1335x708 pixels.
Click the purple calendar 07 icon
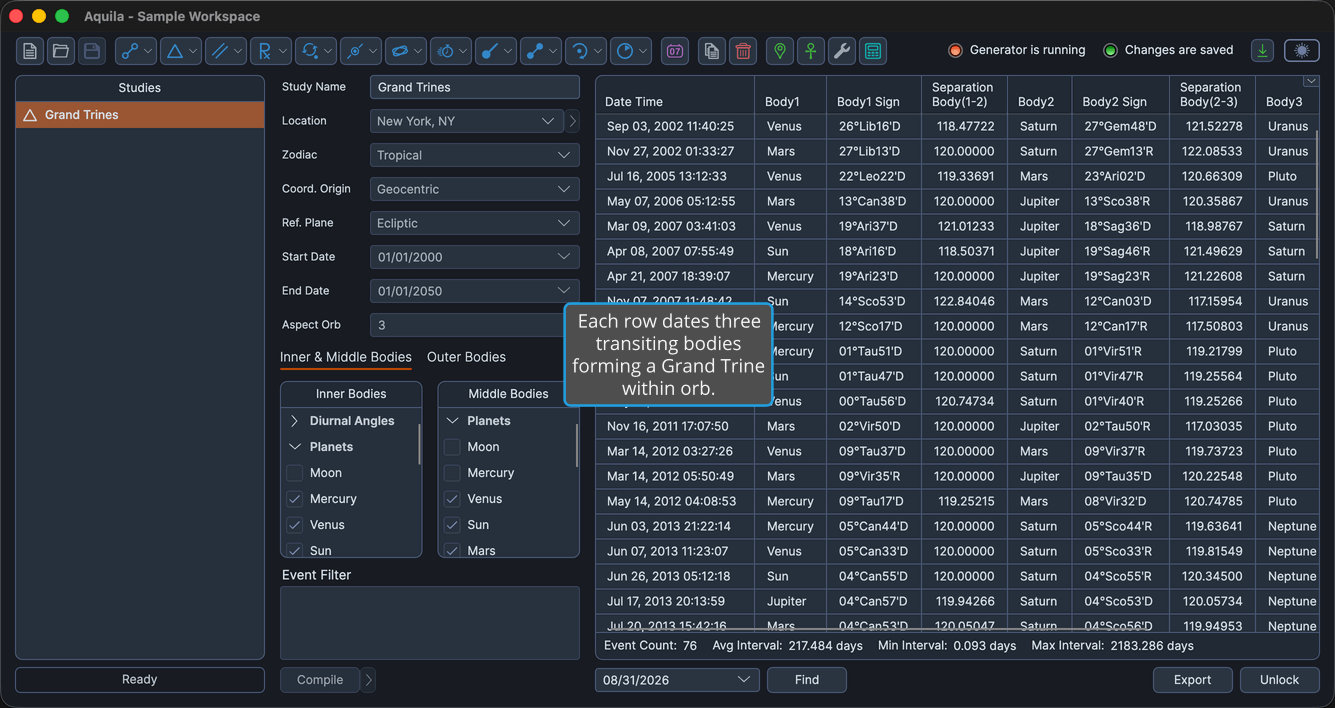(x=675, y=51)
